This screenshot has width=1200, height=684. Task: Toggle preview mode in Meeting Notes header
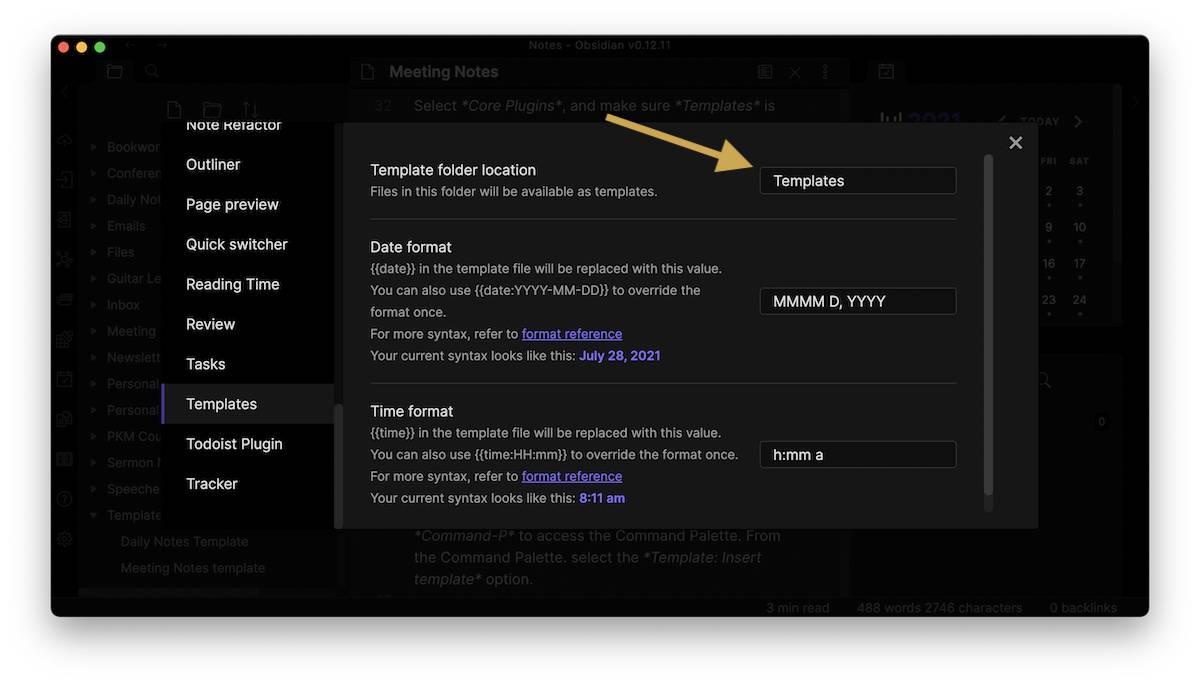(x=765, y=72)
